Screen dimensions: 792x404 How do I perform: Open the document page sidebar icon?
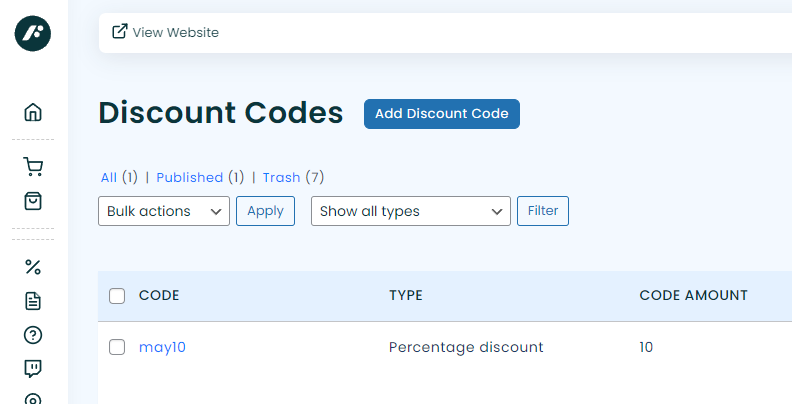coord(33,301)
